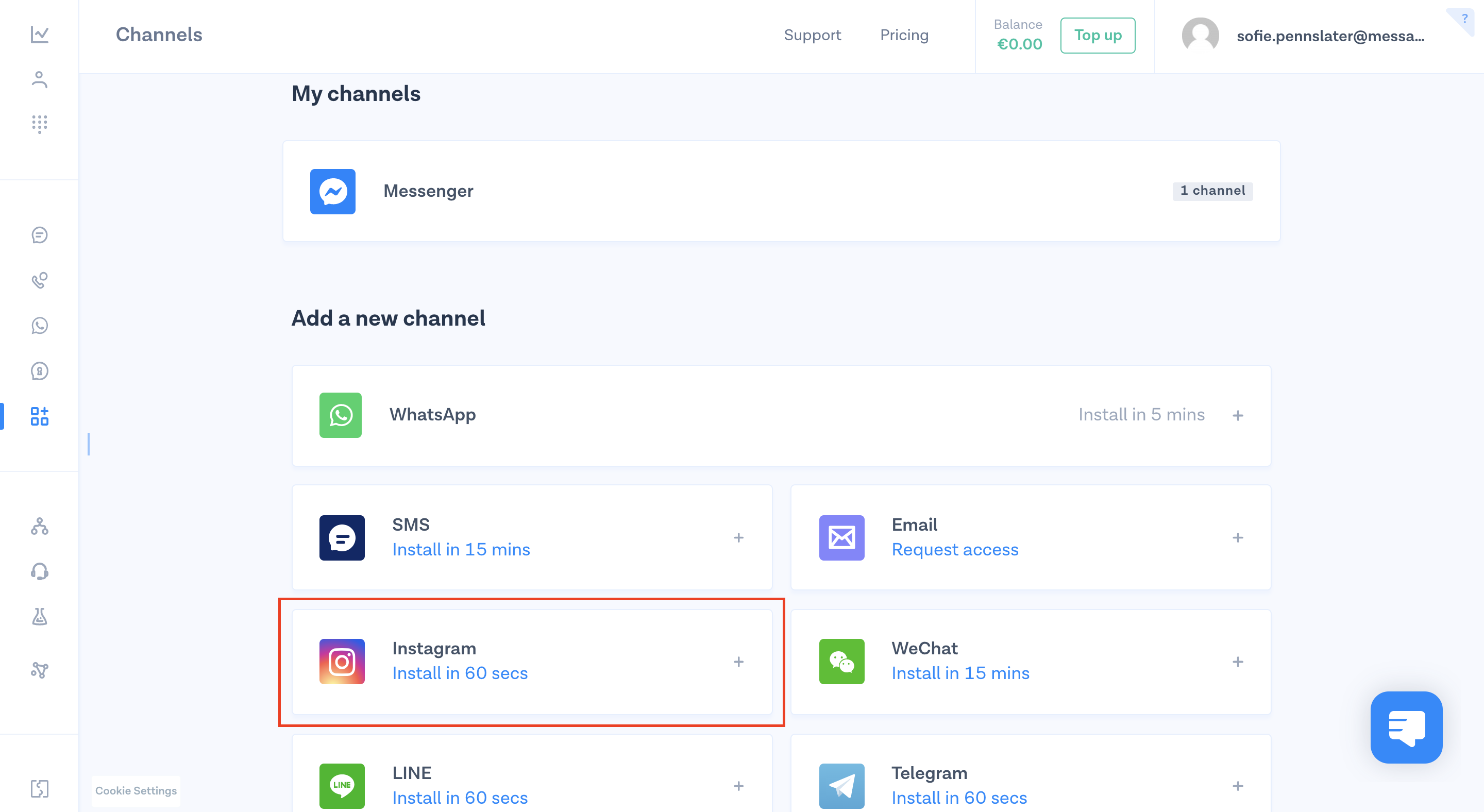Open the live chat widget button
The image size is (1484, 812).
1406,727
